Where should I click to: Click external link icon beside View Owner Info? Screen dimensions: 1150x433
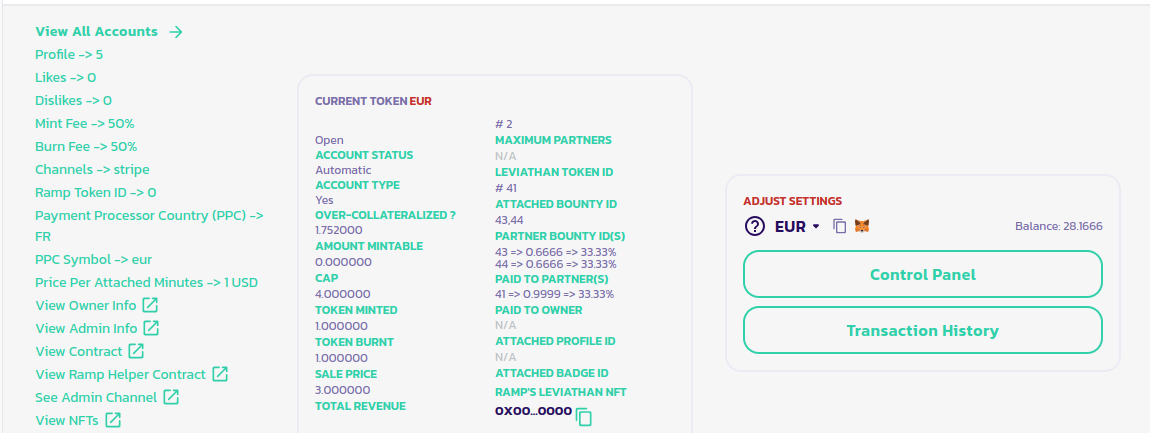click(150, 305)
